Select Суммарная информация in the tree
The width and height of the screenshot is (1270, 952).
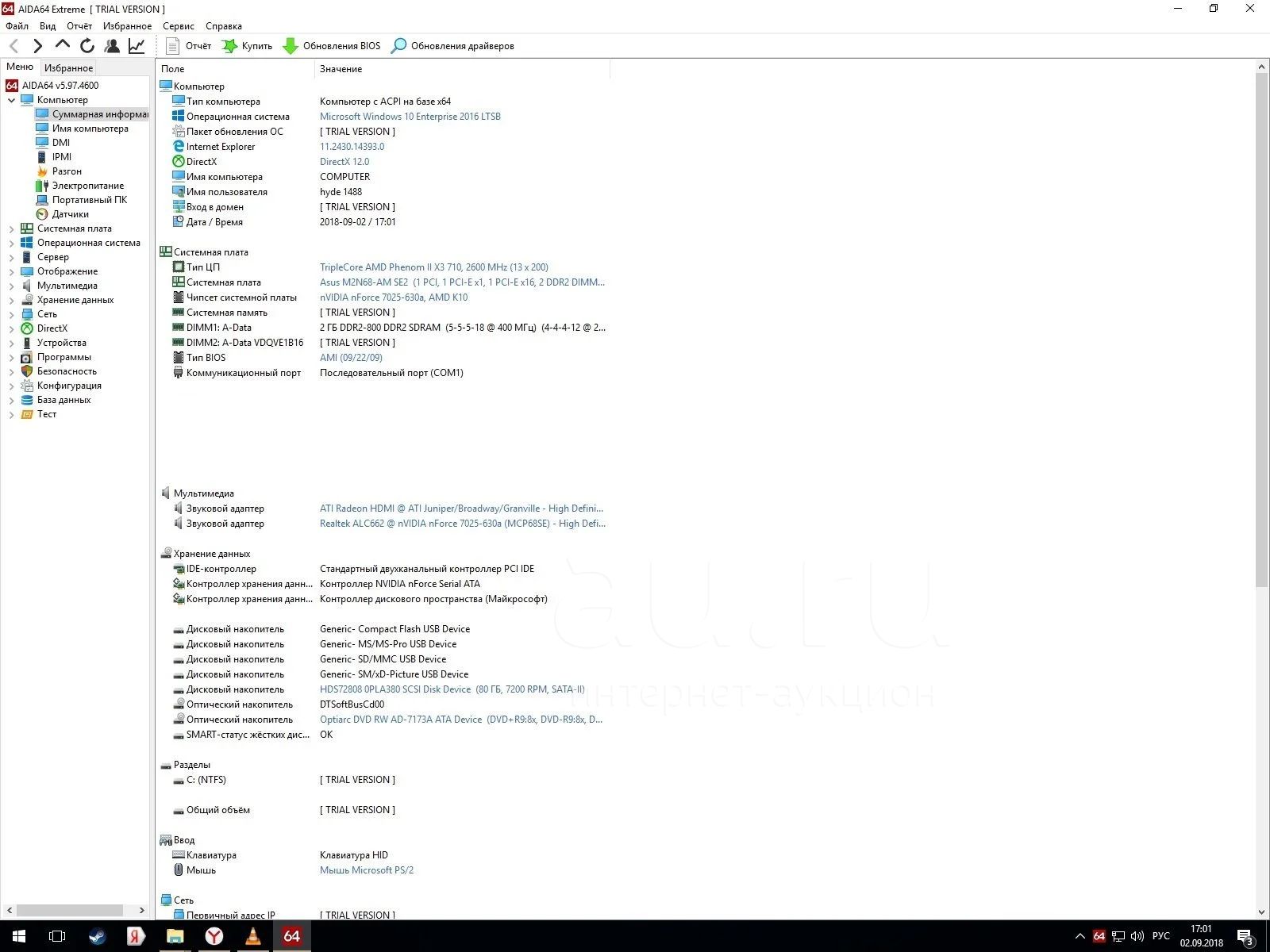pos(91,114)
